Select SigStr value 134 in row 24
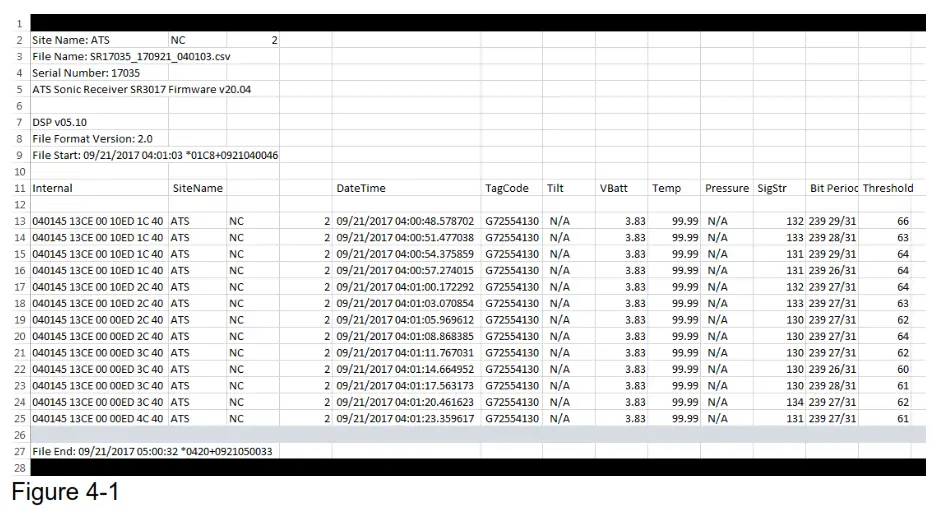The width and height of the screenshot is (935, 509). click(779, 402)
